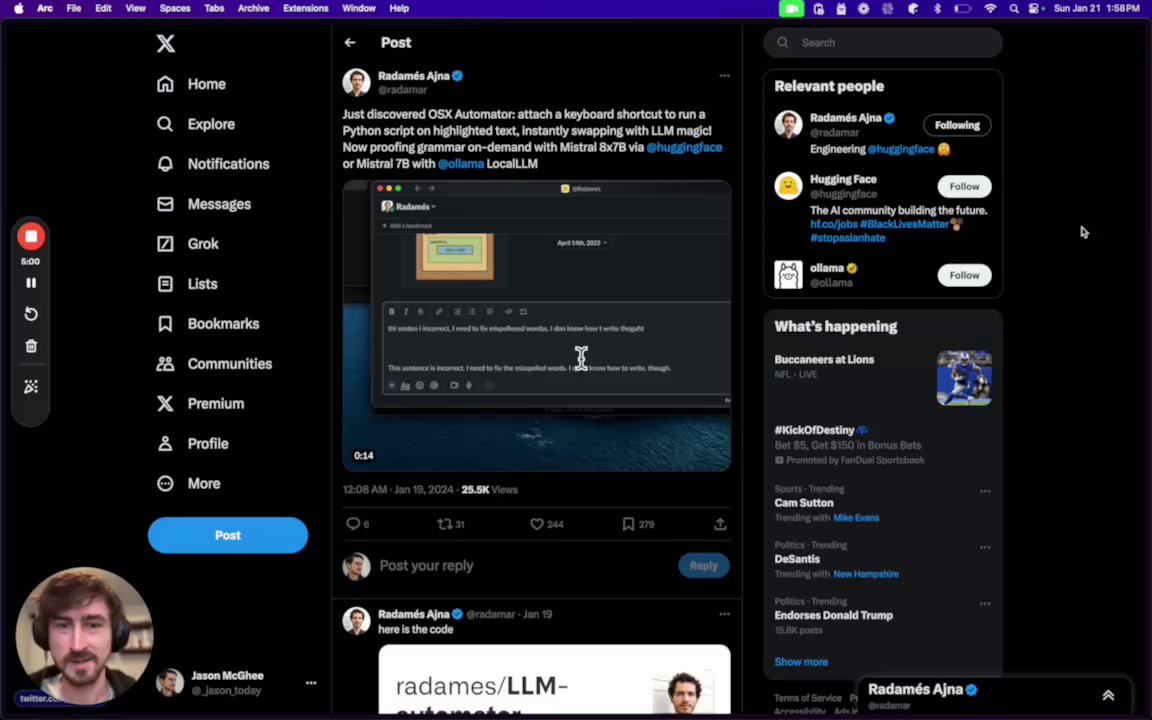The height and width of the screenshot is (720, 1152).
Task: Click the blue Post button
Action: (228, 535)
